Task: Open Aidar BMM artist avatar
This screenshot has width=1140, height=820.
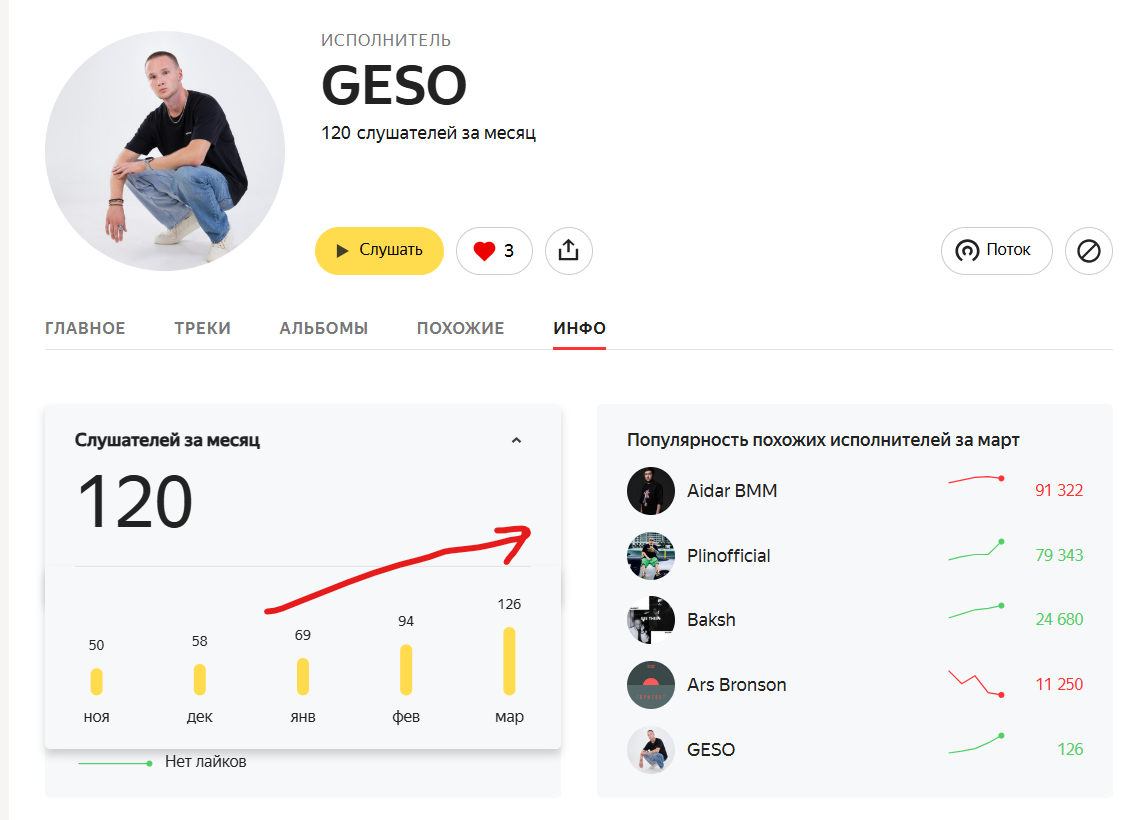Action: [x=651, y=491]
